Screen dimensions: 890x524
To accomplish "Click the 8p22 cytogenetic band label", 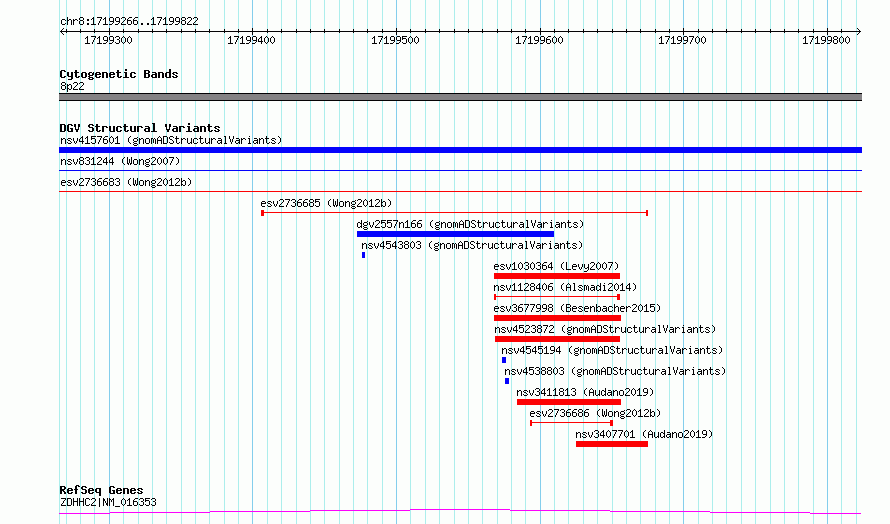I will (x=72, y=86).
